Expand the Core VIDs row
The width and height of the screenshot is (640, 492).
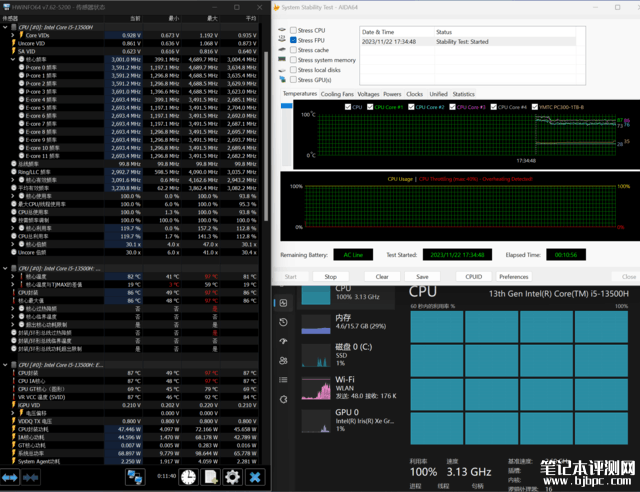[13, 36]
